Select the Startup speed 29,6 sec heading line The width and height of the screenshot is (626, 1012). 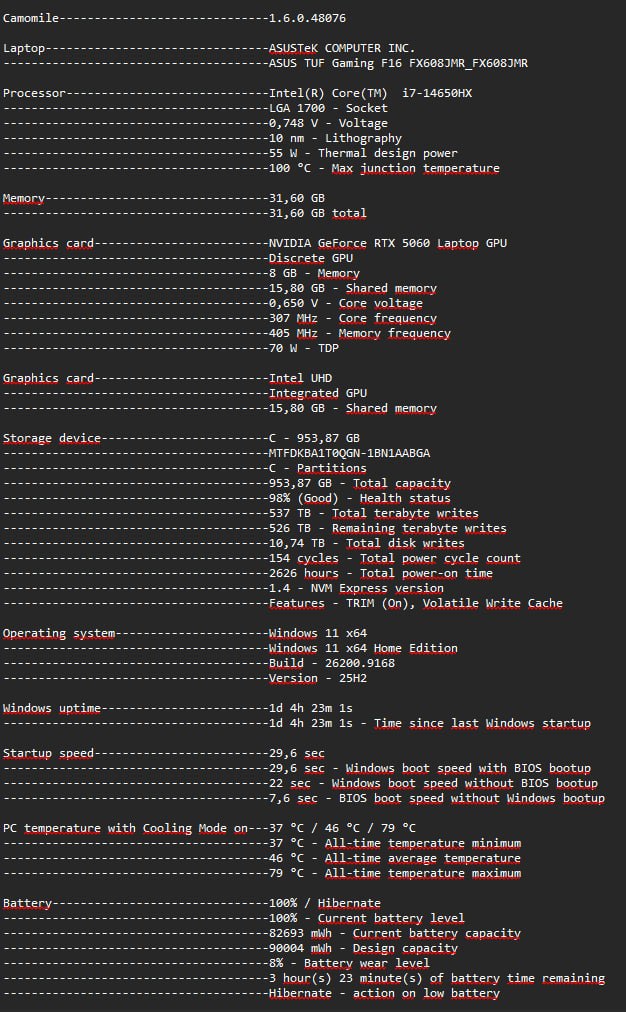[x=164, y=753]
